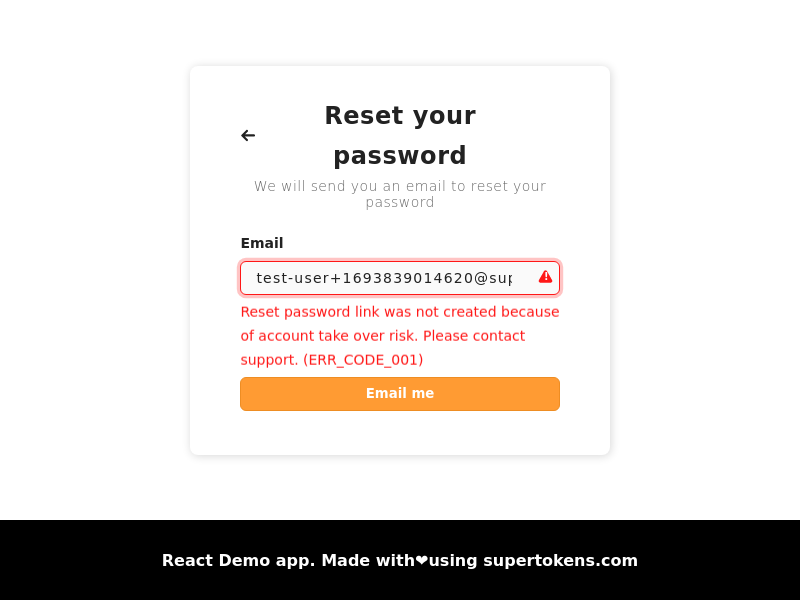Click the Email field label
800x600 pixels.
pos(261,243)
